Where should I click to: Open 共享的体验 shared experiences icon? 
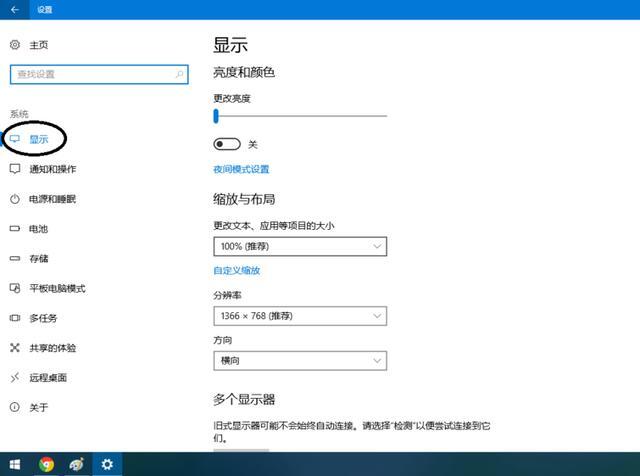pyautogui.click(x=15, y=348)
